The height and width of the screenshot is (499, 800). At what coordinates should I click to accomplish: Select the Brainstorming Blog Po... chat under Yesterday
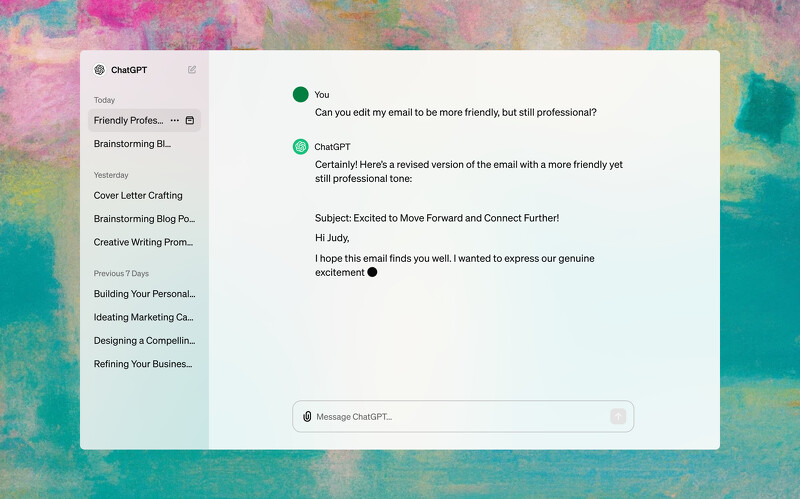tap(144, 219)
